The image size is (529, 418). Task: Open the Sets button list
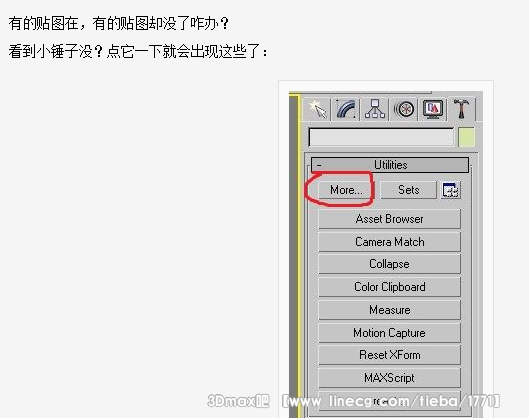click(x=409, y=190)
